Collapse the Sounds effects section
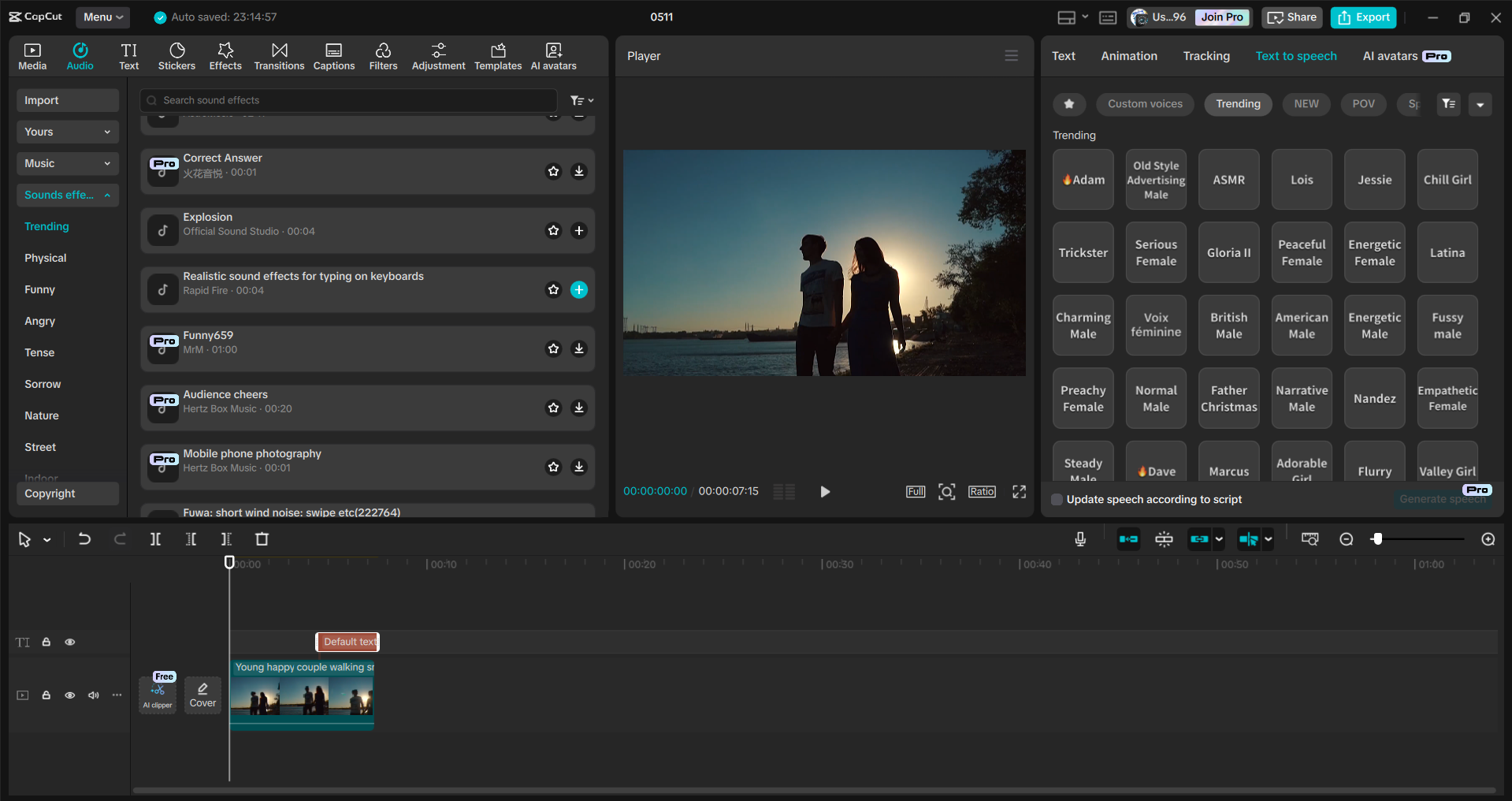 point(67,195)
